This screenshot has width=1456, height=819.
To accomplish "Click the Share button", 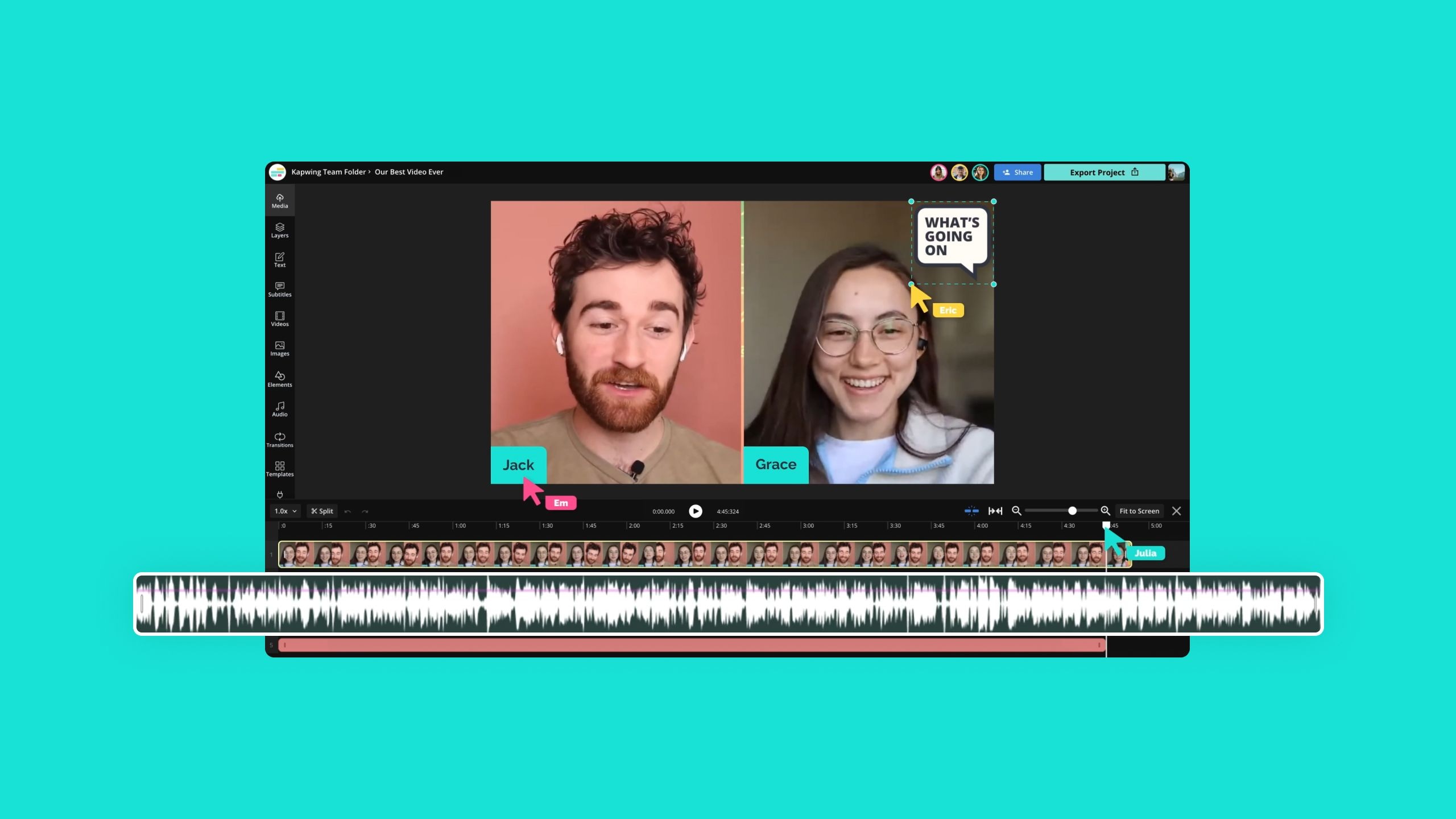I will (1017, 172).
